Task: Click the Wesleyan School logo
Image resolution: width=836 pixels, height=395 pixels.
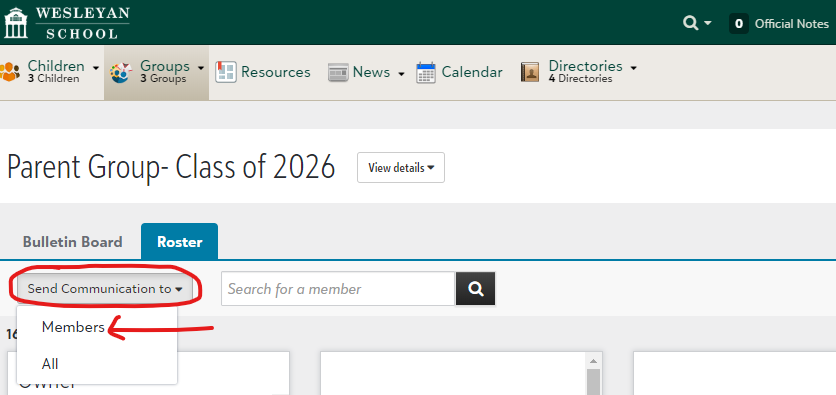Action: (x=67, y=23)
